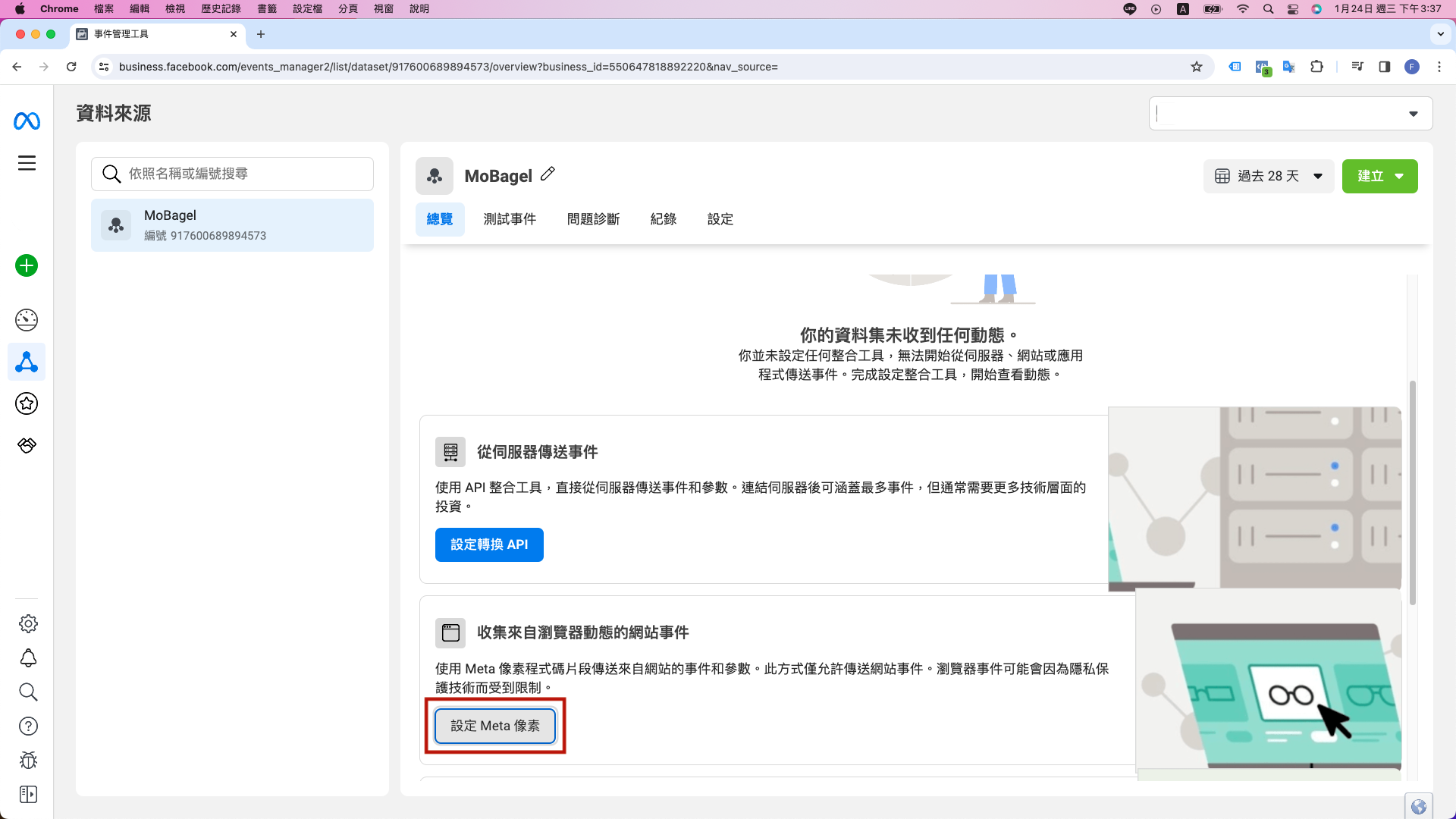1456x819 pixels.
Task: Open the 歷史記錄 menu in menu bar
Action: [221, 9]
